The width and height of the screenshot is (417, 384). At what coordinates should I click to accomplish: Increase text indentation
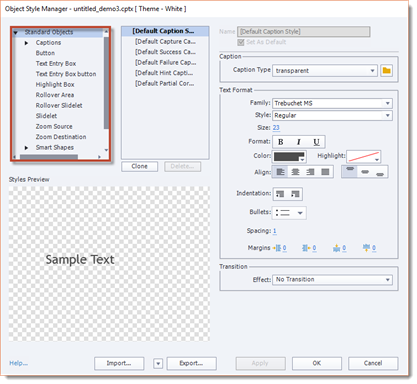[295, 194]
